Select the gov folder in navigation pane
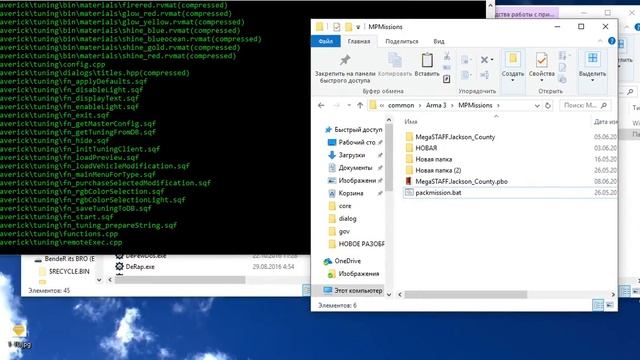 pyautogui.click(x=344, y=231)
